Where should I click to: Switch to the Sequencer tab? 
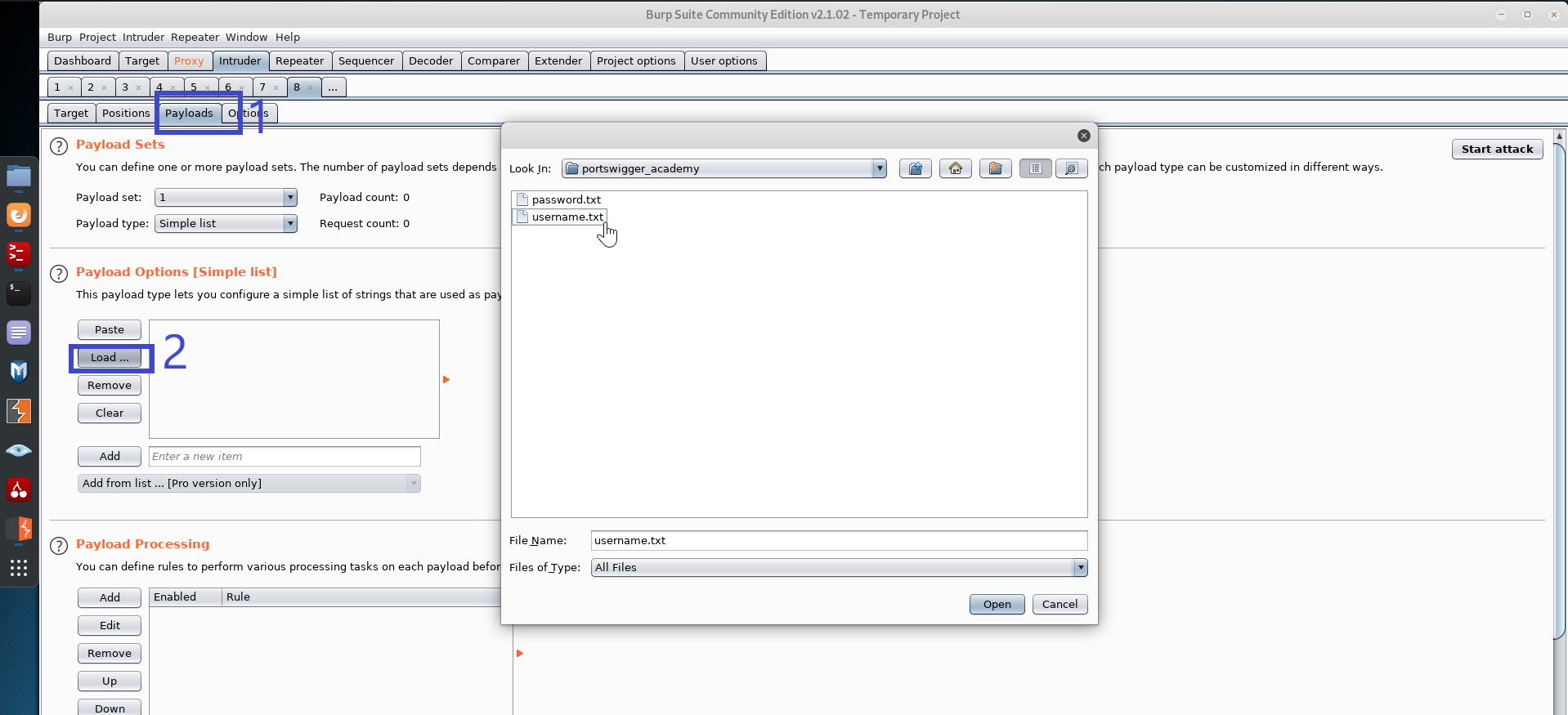tap(366, 61)
